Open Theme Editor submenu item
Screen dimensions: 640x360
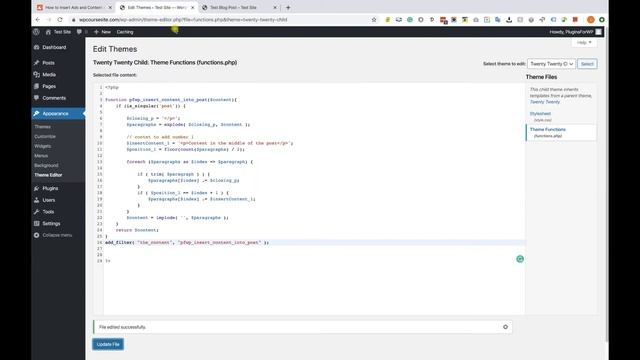click(x=48, y=175)
